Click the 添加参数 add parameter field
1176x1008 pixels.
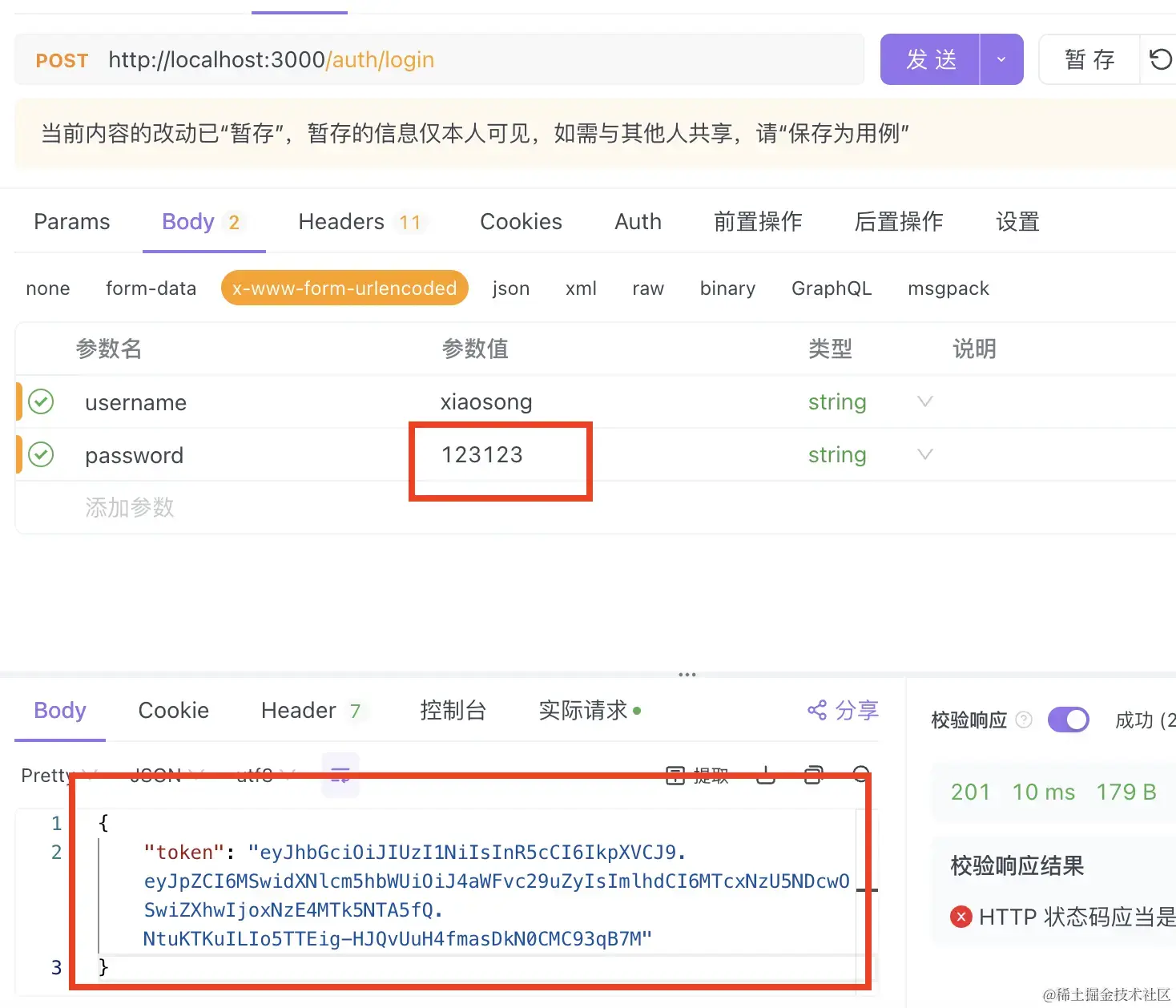click(x=130, y=507)
